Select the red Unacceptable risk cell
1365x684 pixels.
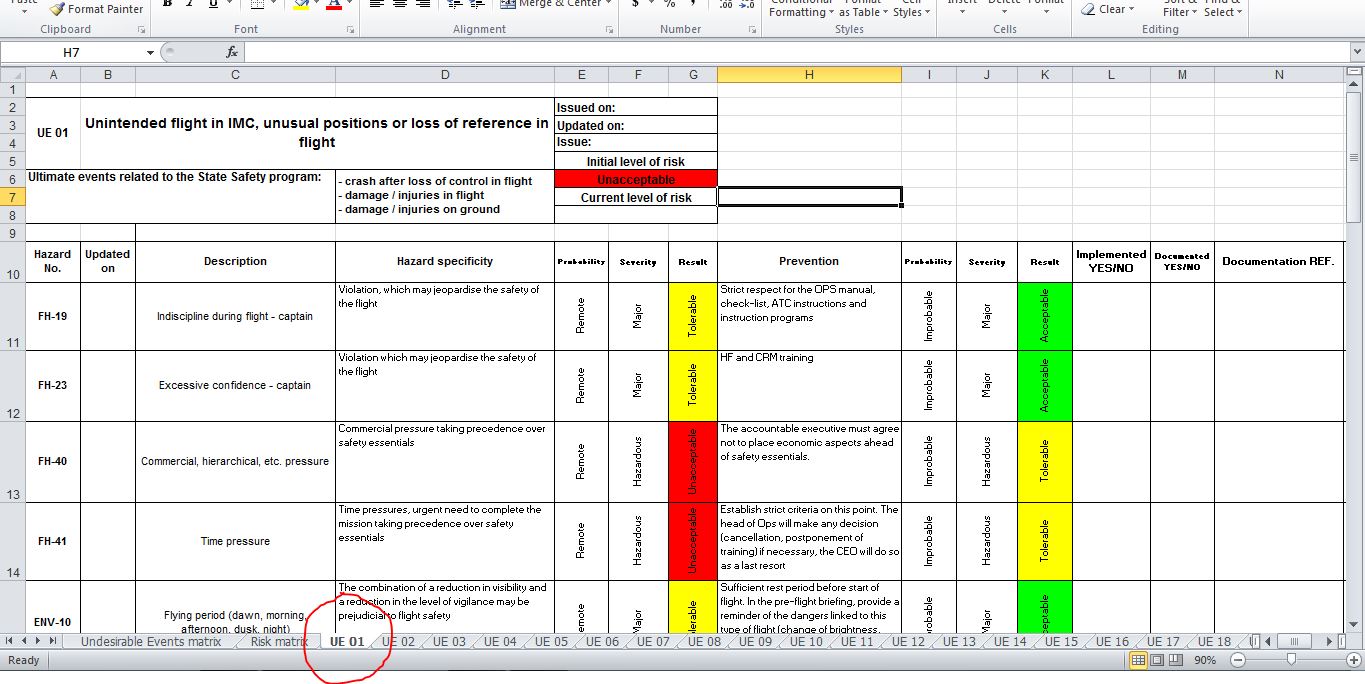(635, 180)
